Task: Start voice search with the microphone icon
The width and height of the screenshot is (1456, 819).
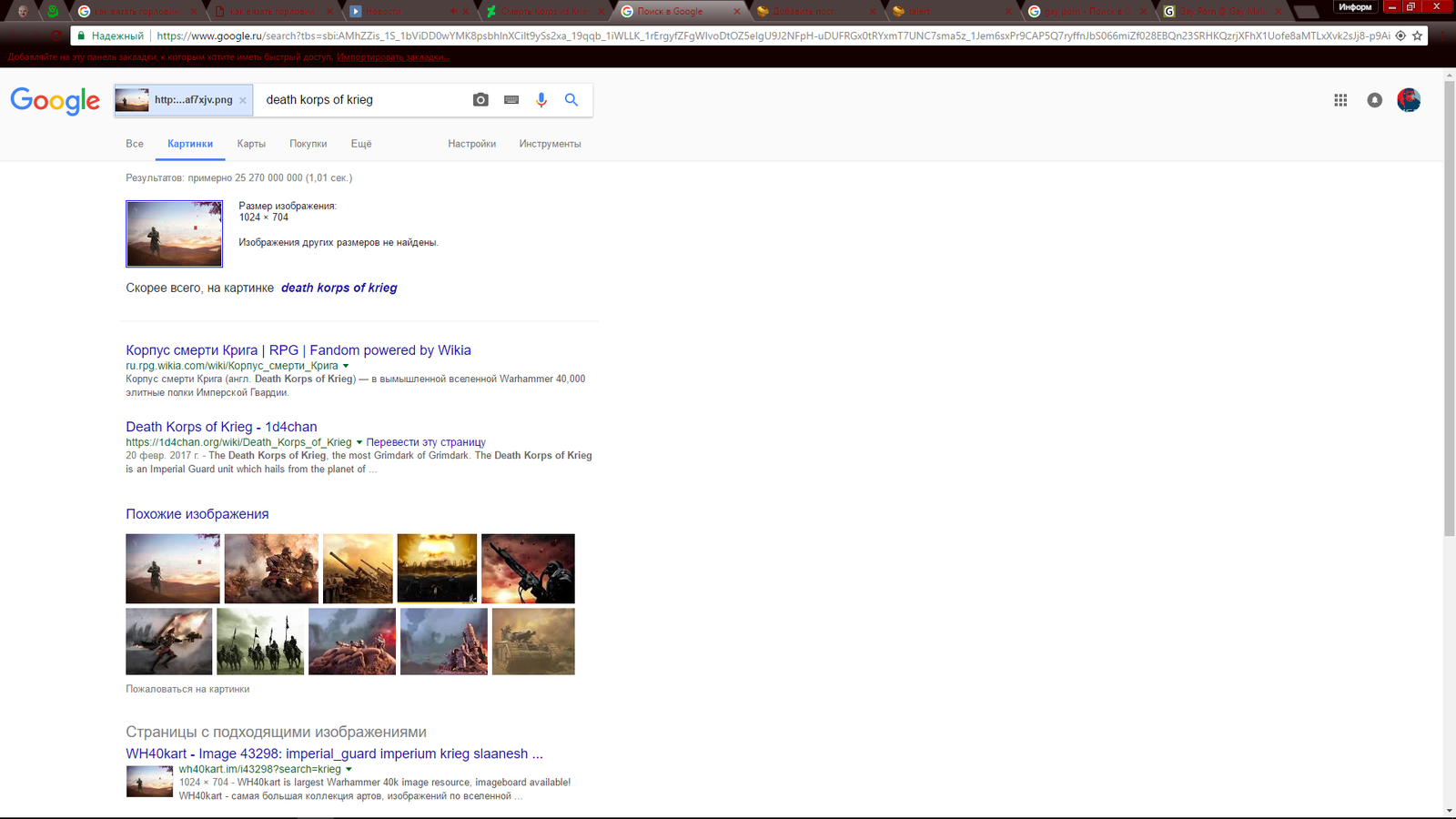Action: tap(541, 100)
